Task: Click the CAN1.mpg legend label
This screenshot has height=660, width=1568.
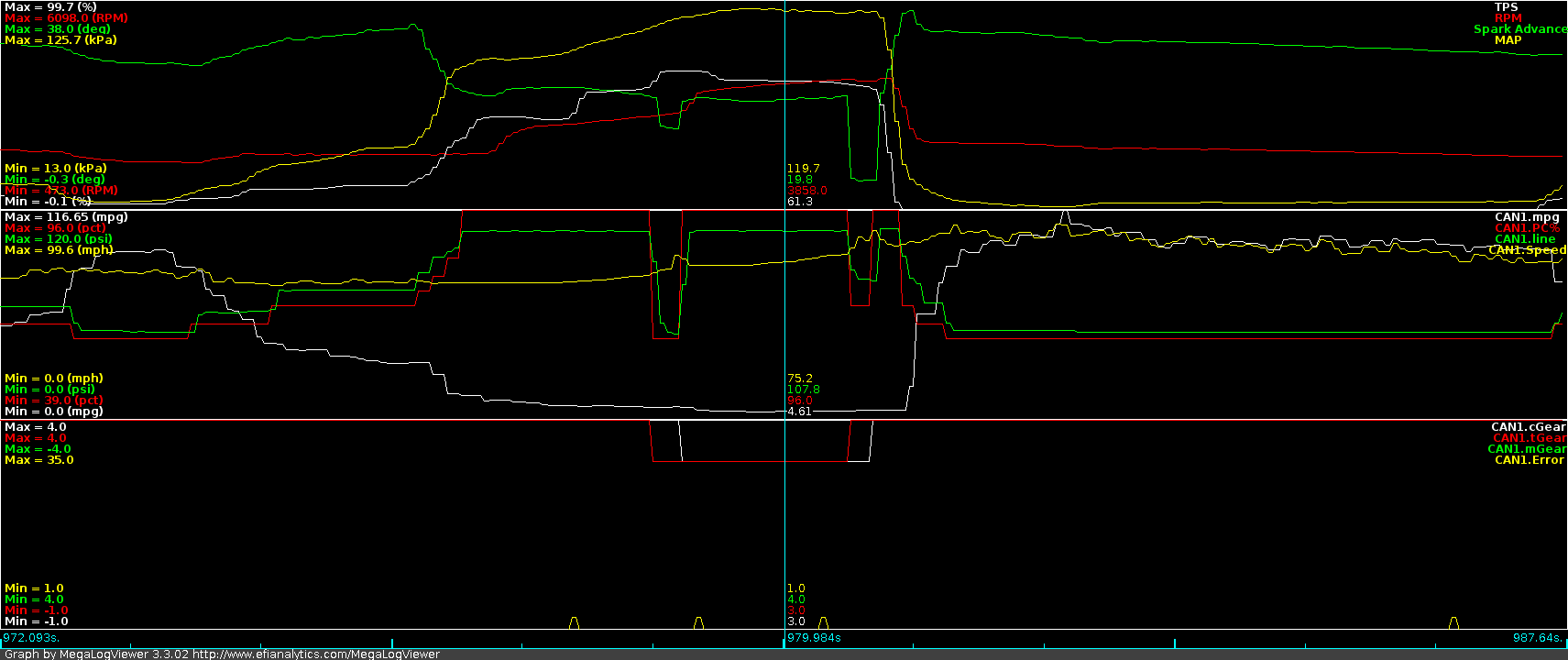Action: click(1526, 217)
